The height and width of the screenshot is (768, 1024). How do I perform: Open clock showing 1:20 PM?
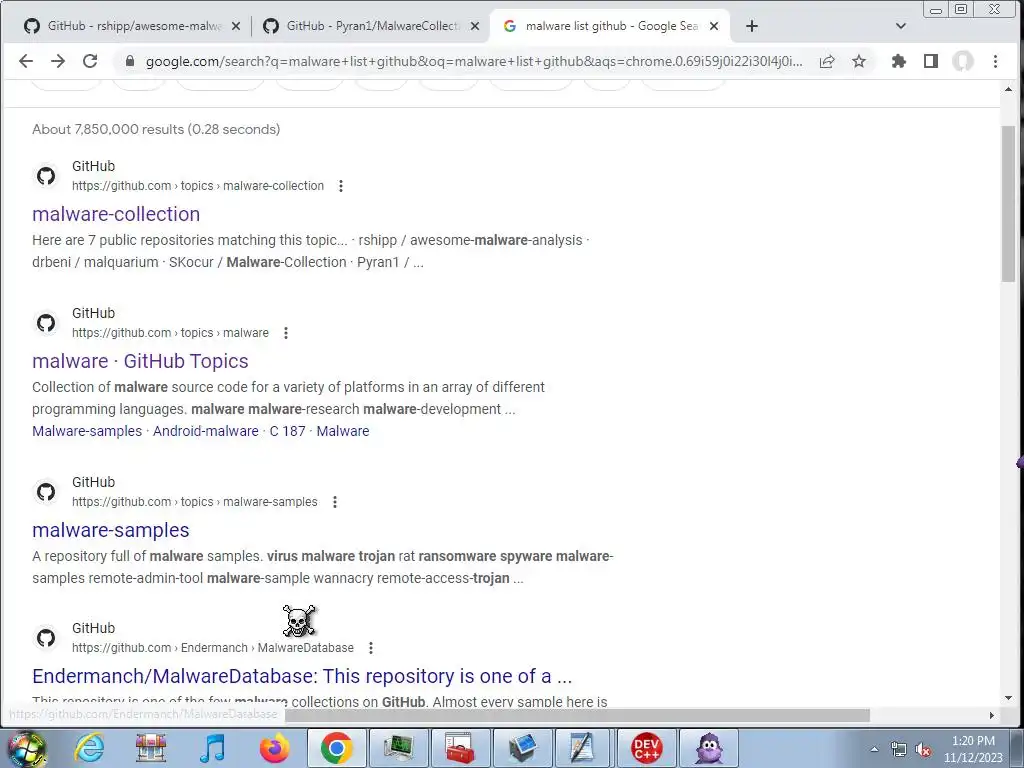[973, 749]
